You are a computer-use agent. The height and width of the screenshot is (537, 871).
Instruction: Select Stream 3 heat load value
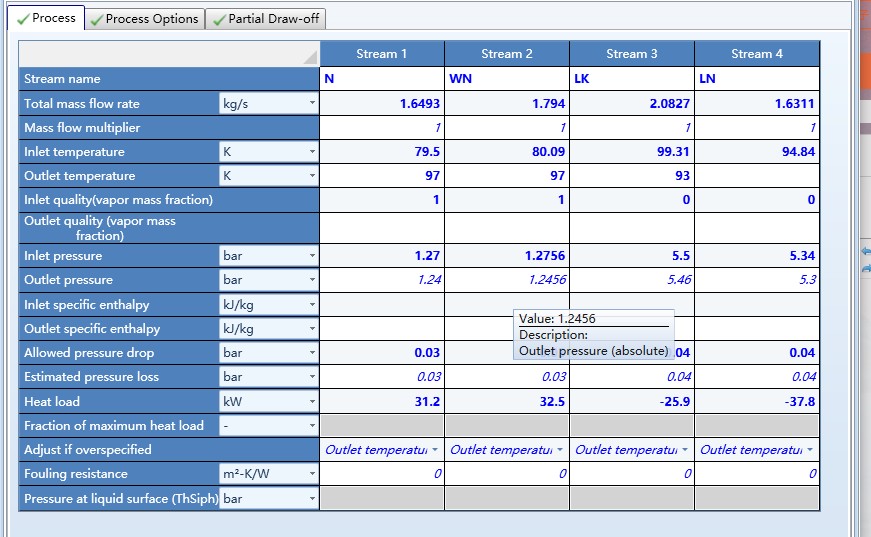(631, 402)
